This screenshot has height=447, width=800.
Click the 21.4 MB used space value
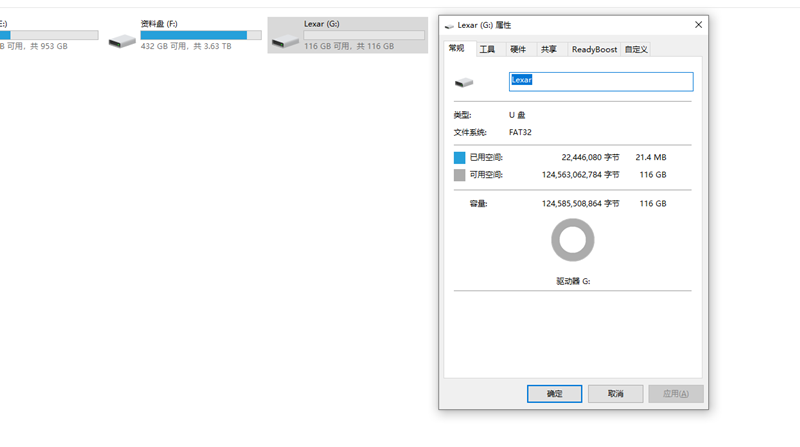click(651, 157)
